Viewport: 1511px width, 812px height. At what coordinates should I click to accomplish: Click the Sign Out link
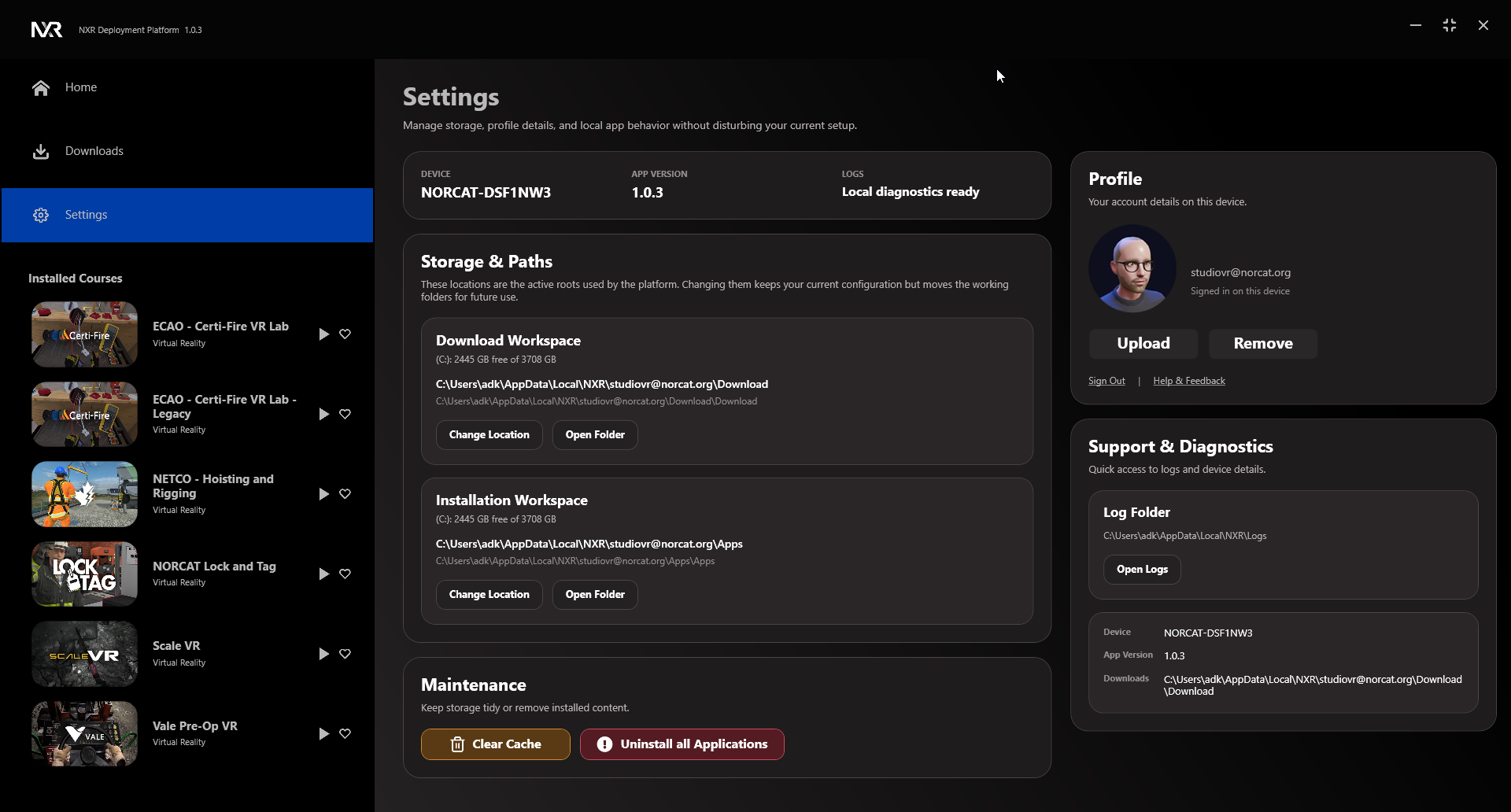click(x=1106, y=381)
